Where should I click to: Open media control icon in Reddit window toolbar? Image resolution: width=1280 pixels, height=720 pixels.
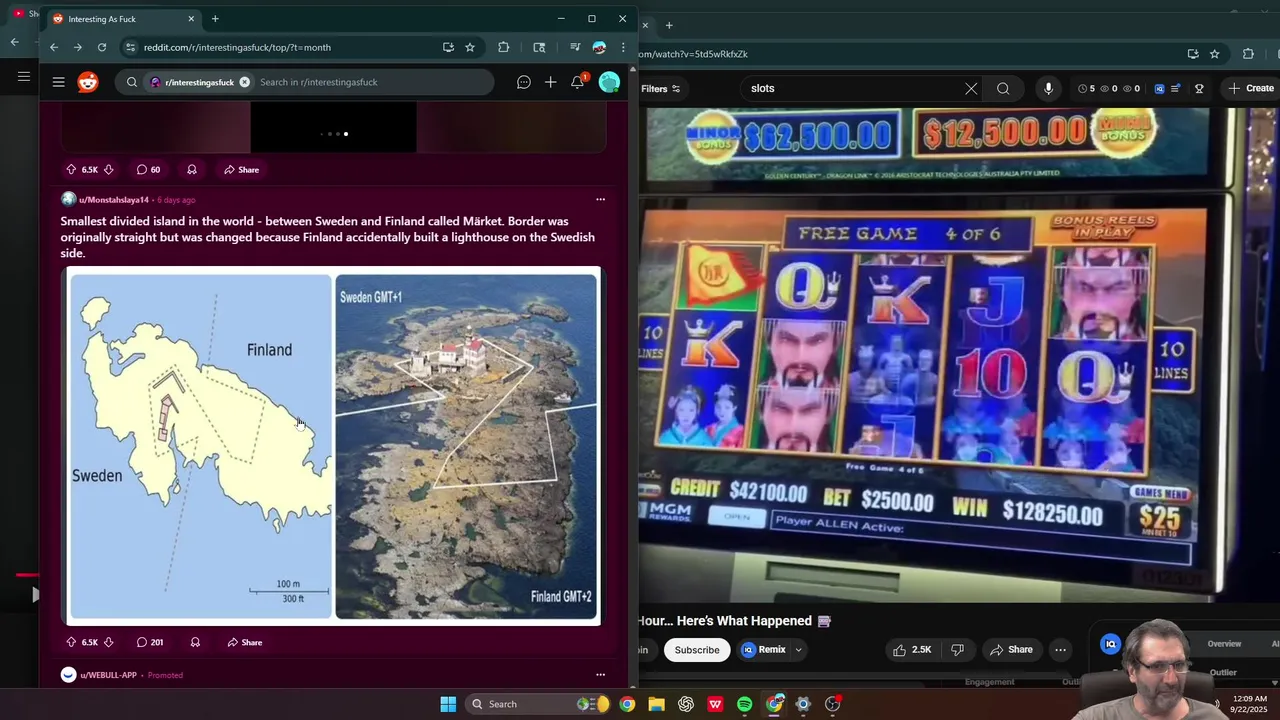click(575, 47)
